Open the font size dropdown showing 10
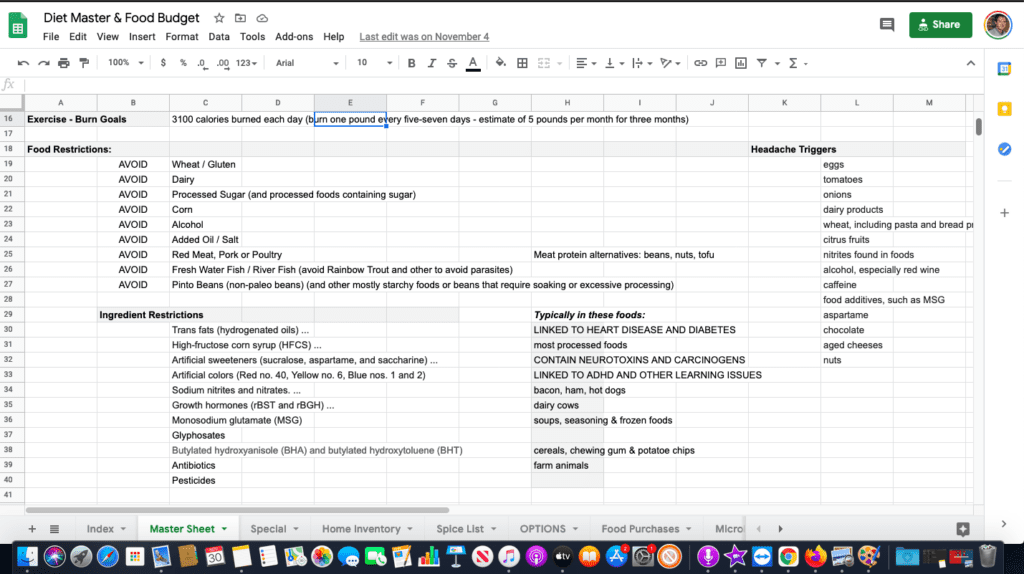The width and height of the screenshot is (1024, 574). click(374, 63)
